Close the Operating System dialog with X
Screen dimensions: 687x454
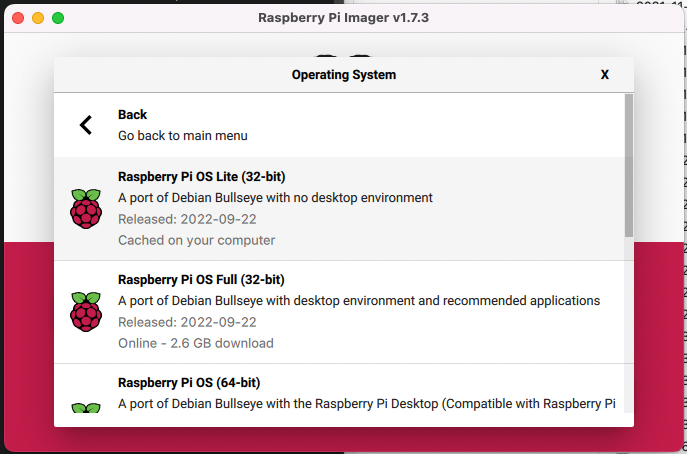(605, 74)
